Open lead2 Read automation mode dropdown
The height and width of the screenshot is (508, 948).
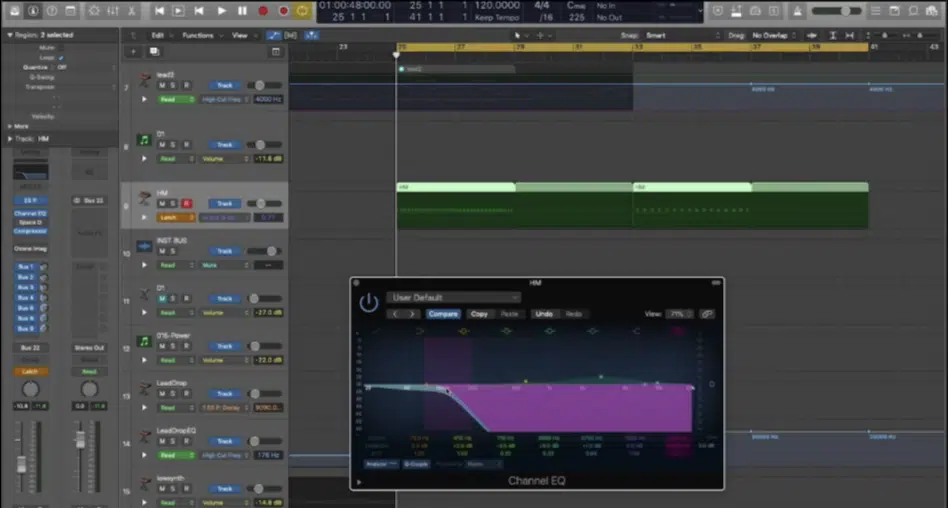pos(177,99)
